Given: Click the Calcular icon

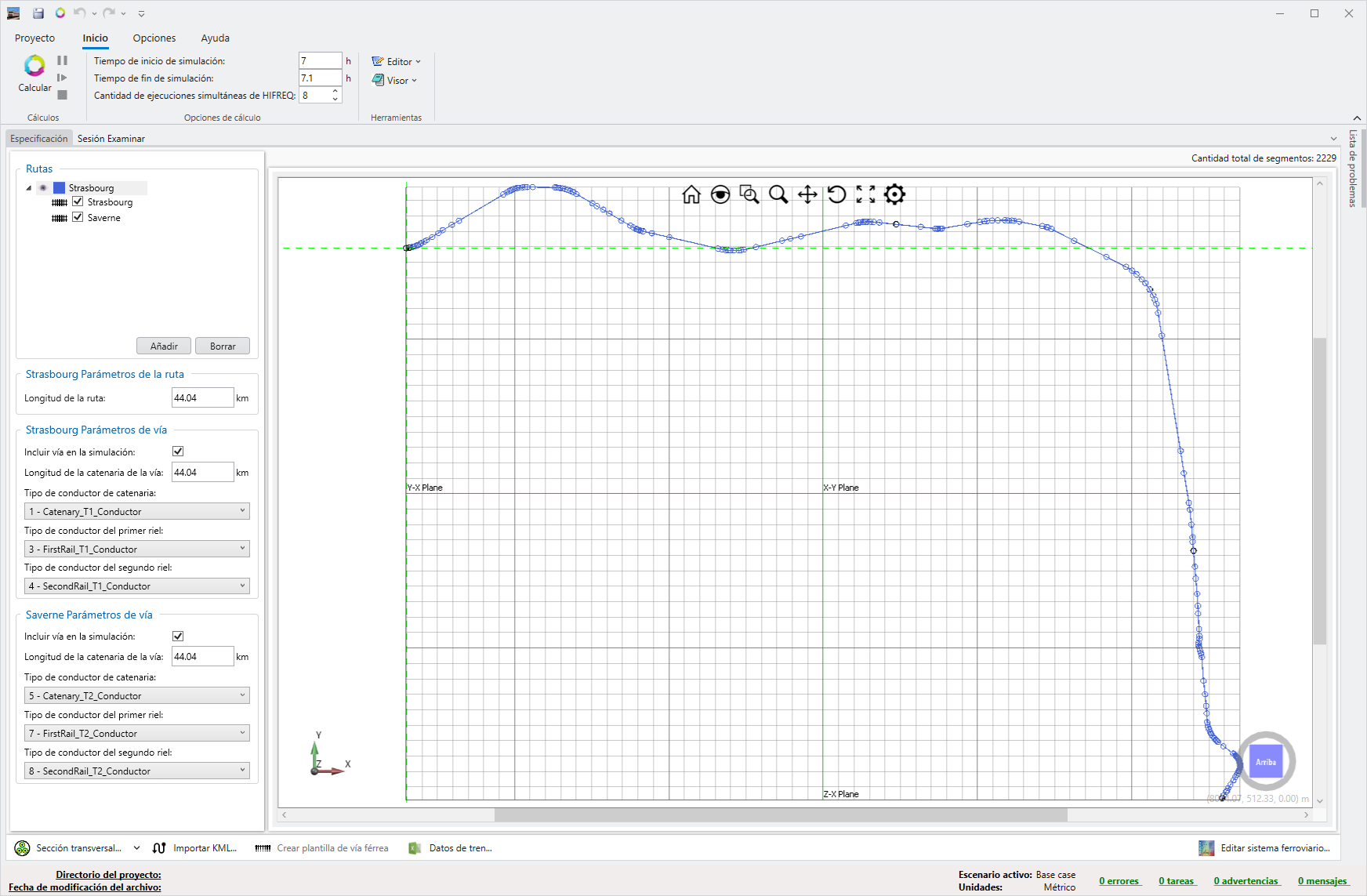Looking at the screenshot, I should (34, 67).
